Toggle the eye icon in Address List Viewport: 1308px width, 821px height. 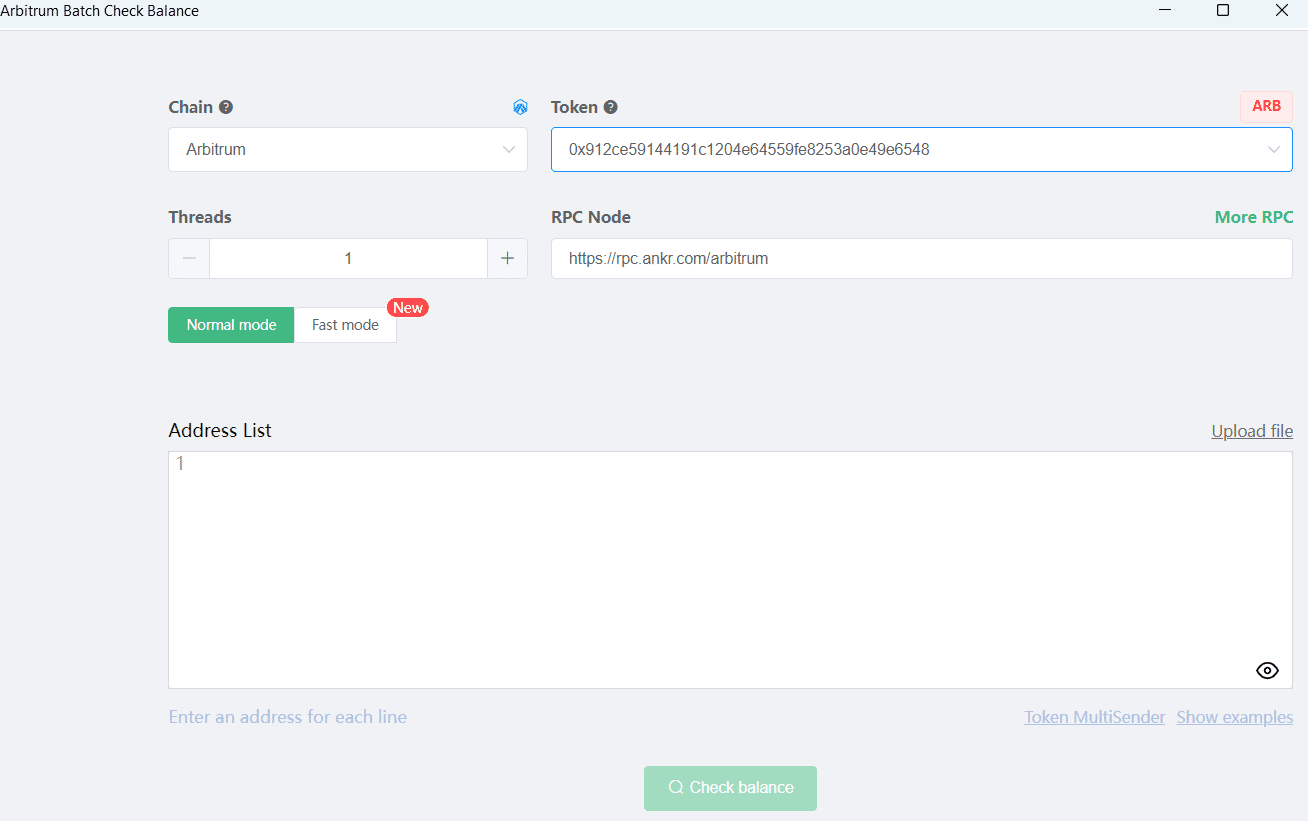1267,670
